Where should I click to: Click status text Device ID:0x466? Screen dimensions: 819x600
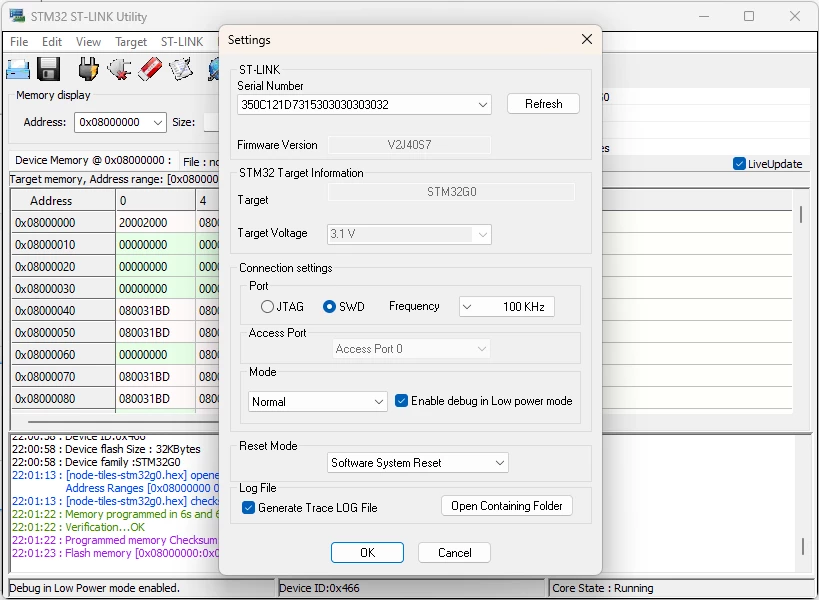click(x=319, y=588)
